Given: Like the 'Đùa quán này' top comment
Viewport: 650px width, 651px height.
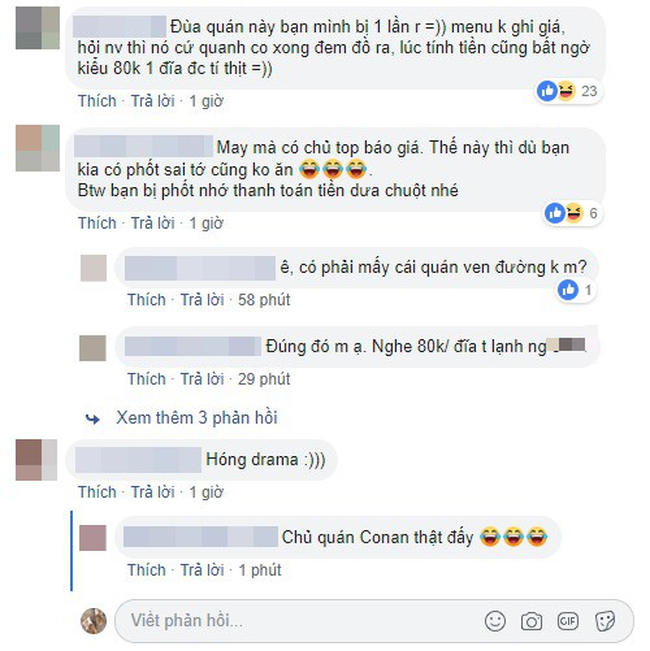Looking at the screenshot, I should click(x=97, y=101).
